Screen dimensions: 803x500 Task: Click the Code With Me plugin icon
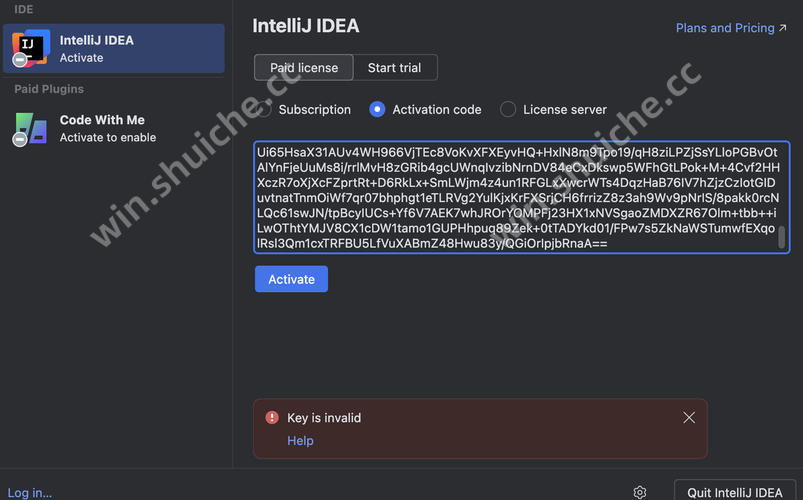(31, 128)
